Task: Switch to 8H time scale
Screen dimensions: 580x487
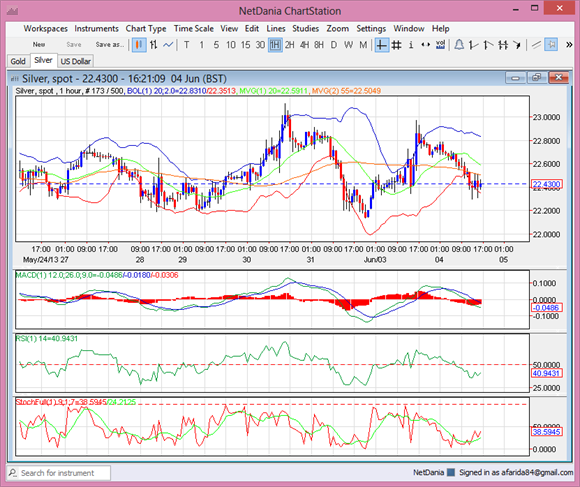Action: 319,45
